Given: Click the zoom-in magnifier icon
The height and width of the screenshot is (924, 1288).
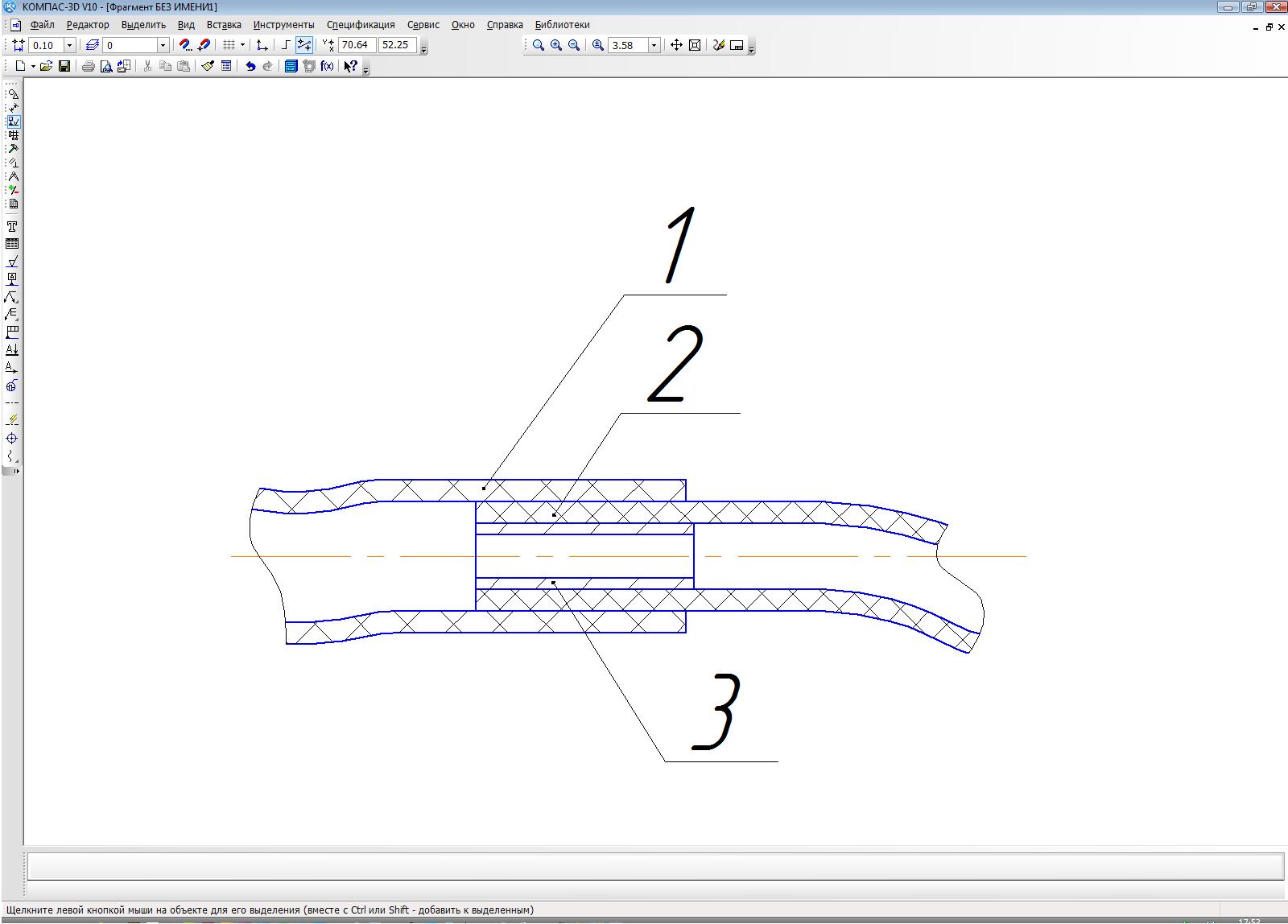Looking at the screenshot, I should click(556, 45).
